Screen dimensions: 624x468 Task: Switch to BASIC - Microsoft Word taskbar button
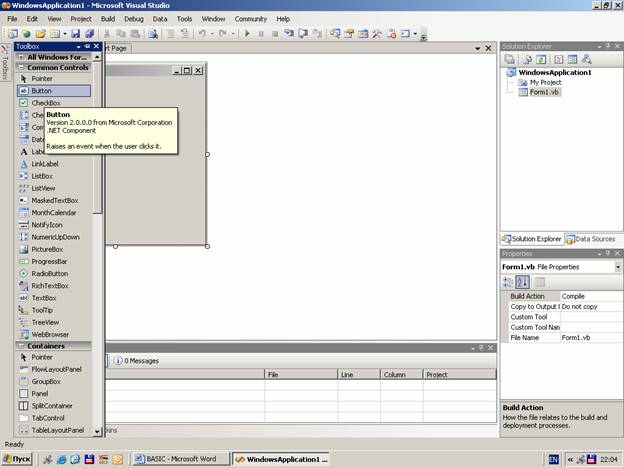point(181,459)
